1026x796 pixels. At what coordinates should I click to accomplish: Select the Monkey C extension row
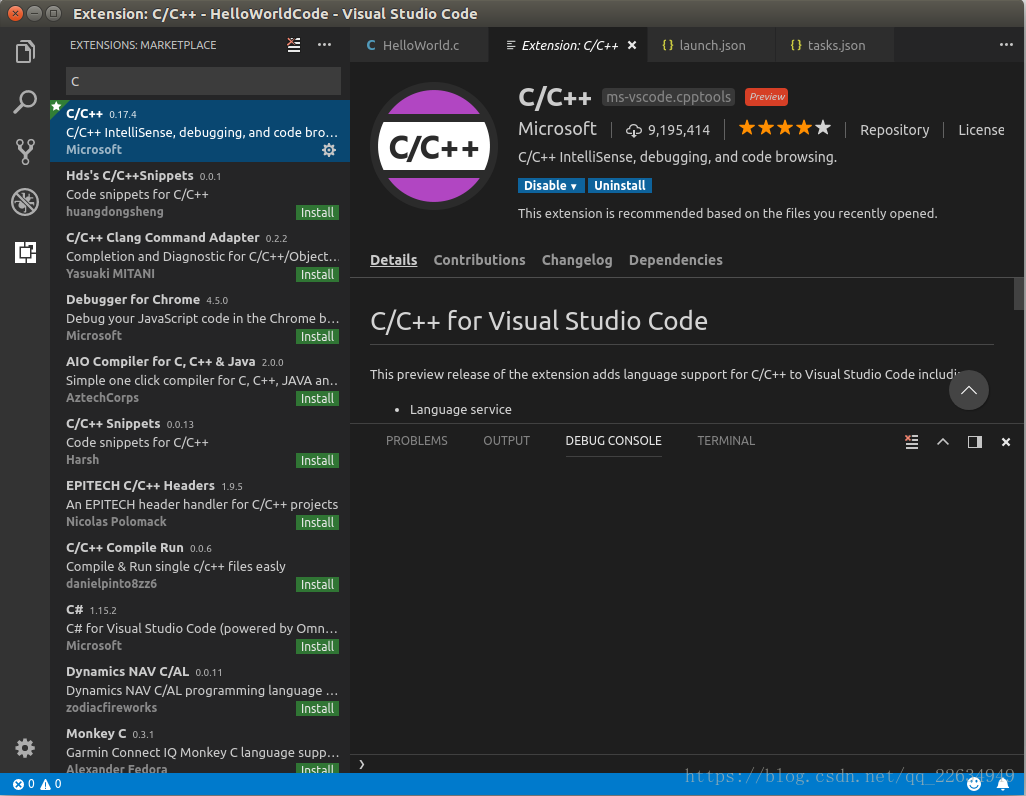click(200, 748)
